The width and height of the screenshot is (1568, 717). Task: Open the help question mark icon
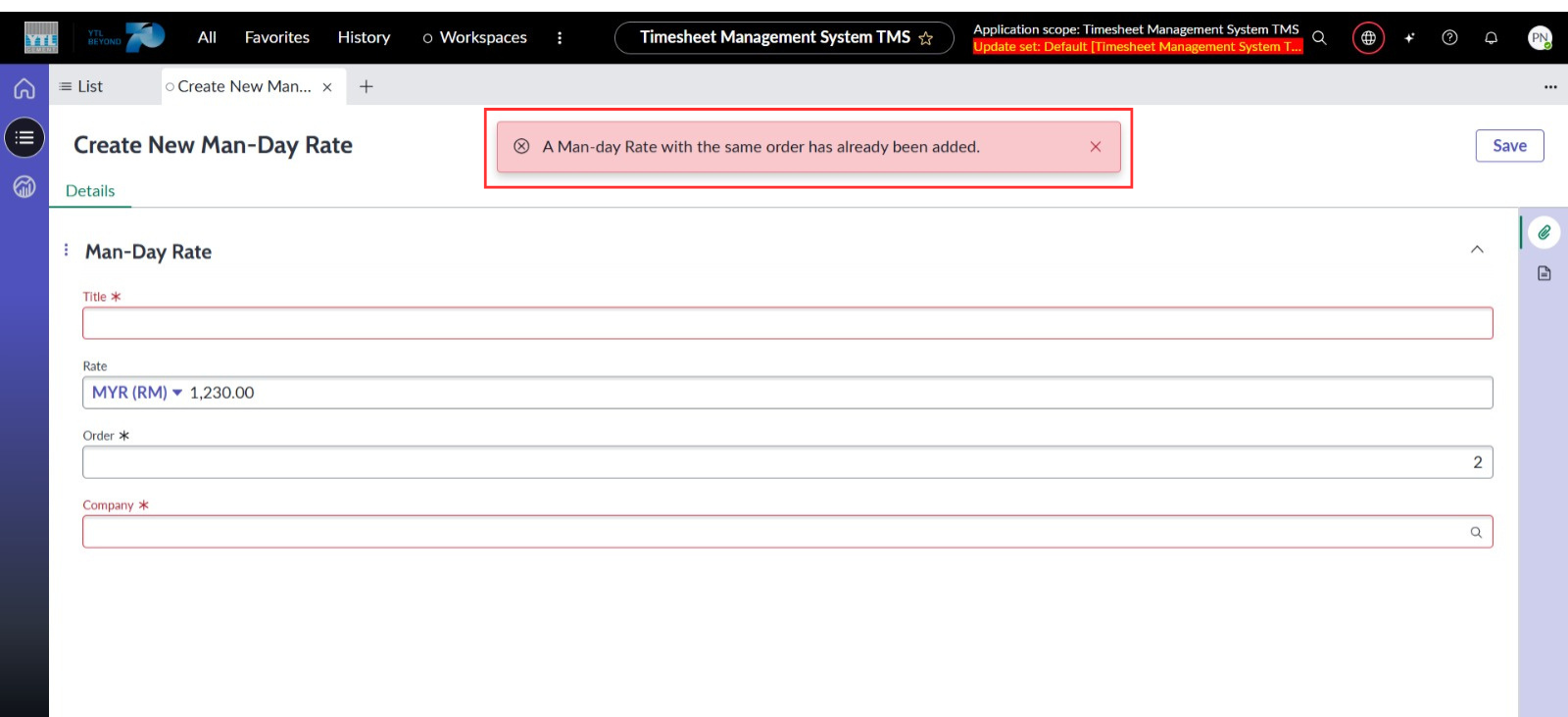click(x=1449, y=38)
